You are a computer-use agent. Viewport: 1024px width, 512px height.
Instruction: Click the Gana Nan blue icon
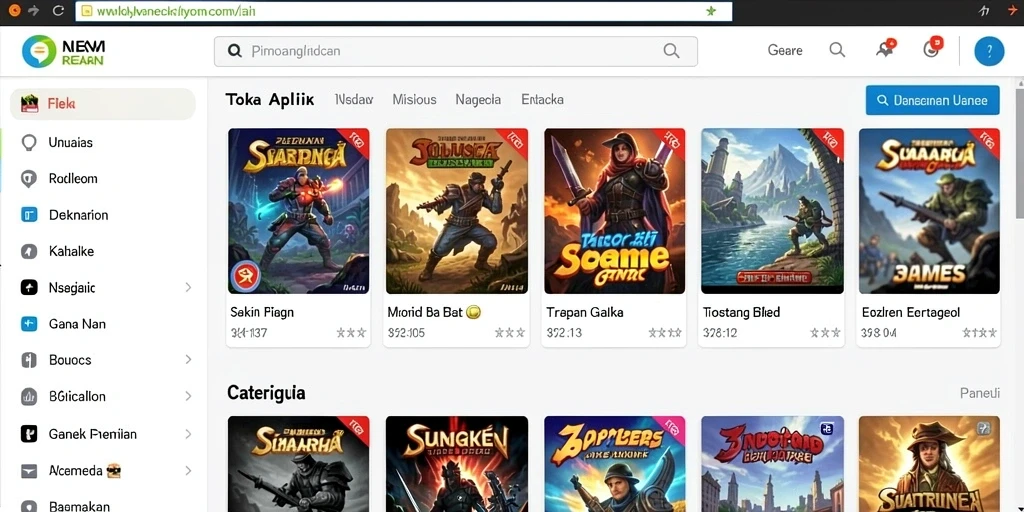(29, 324)
